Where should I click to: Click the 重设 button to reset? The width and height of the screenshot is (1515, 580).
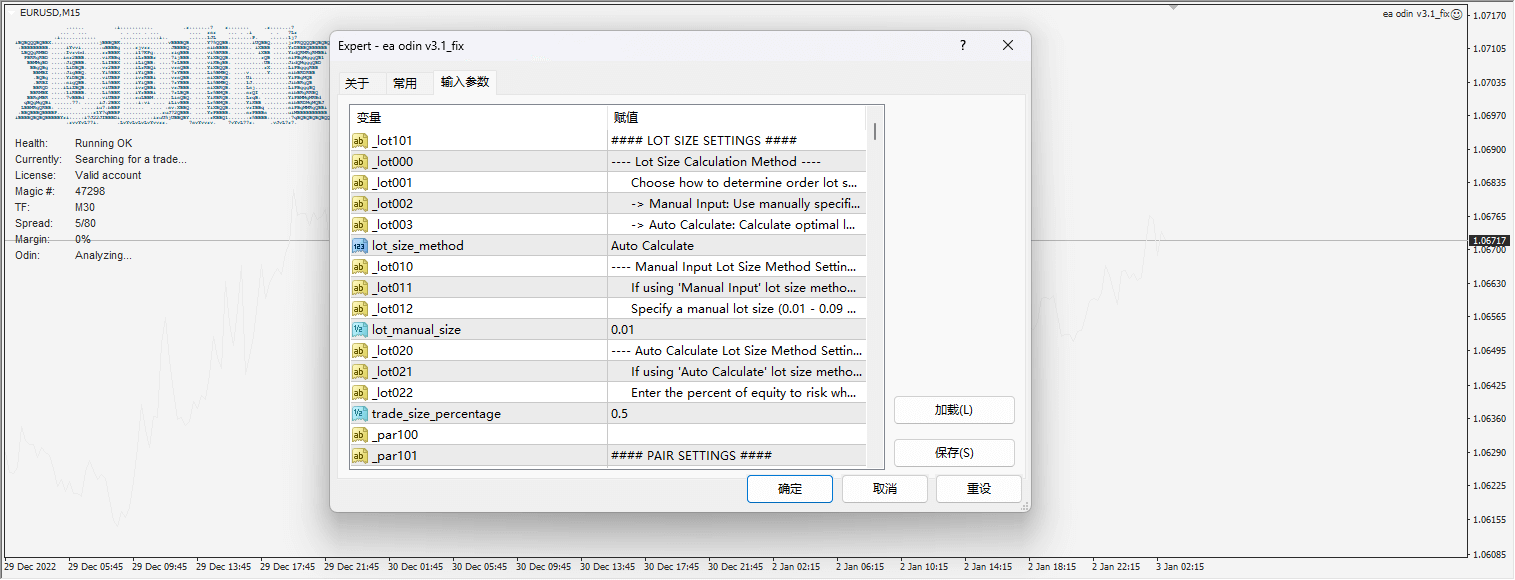[x=978, y=489]
